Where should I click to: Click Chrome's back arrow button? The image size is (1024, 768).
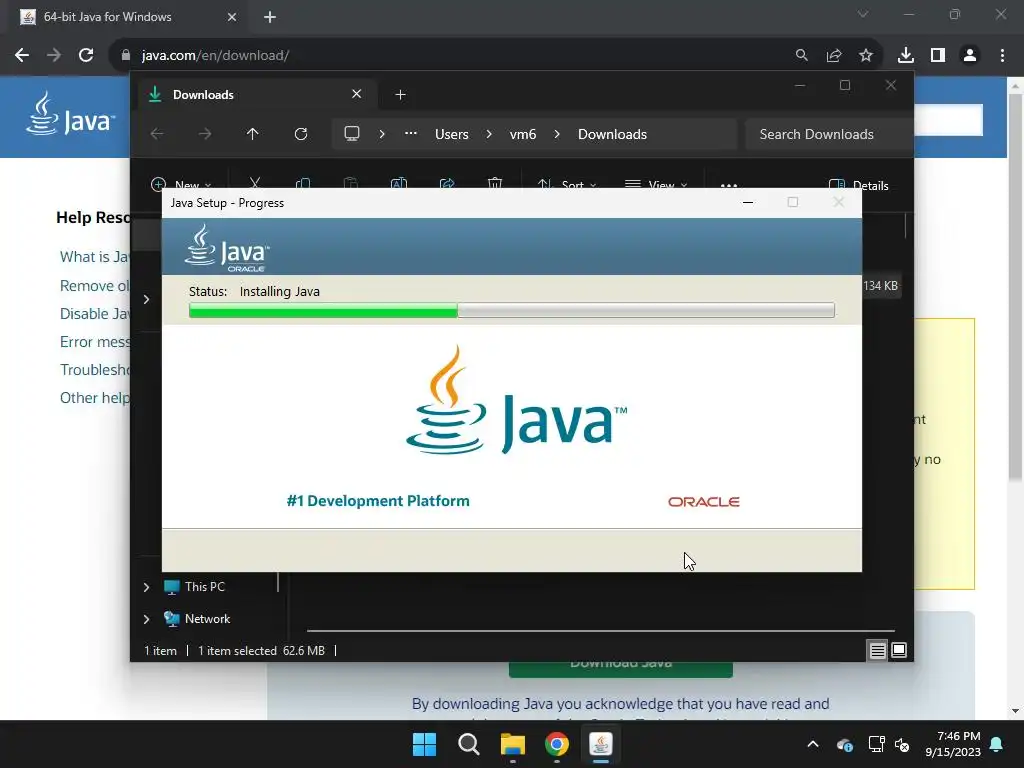coord(22,56)
